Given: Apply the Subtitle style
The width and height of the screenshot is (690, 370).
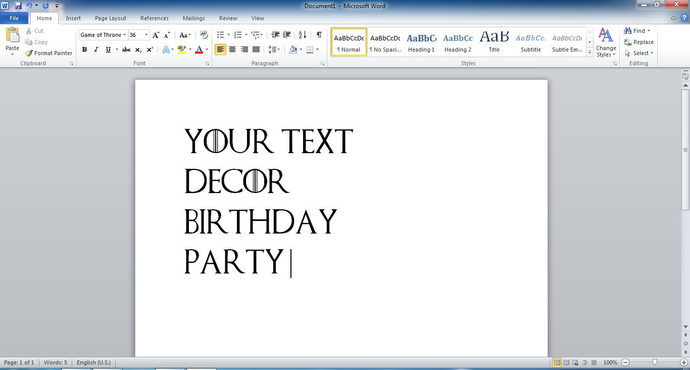Looking at the screenshot, I should pyautogui.click(x=531, y=42).
